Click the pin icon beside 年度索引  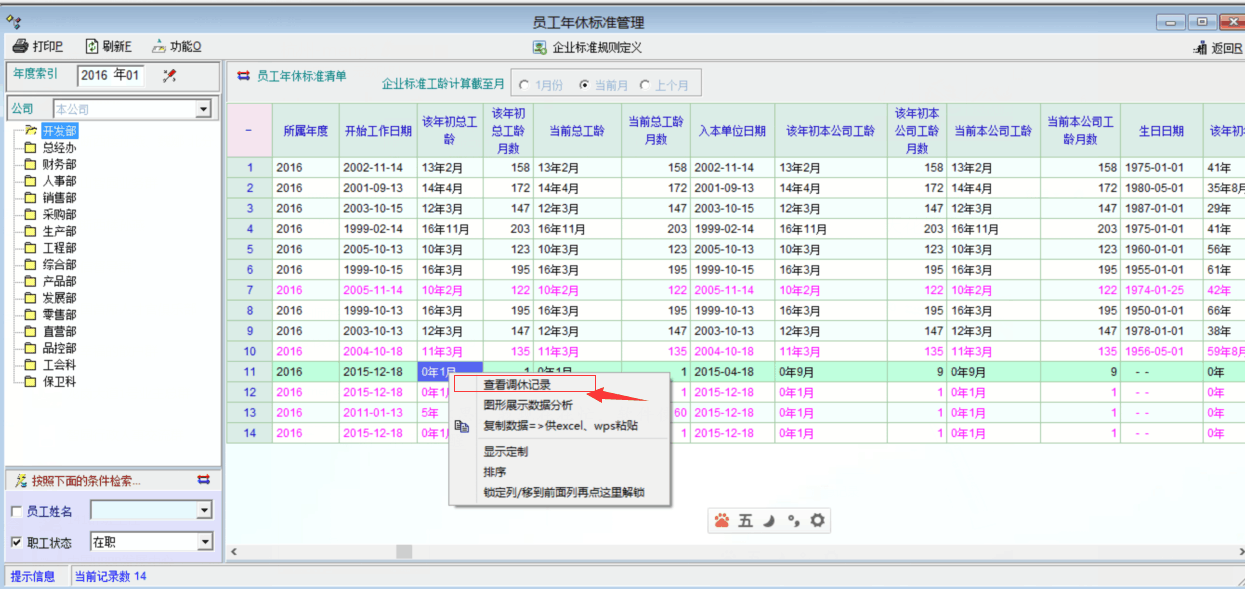pos(169,75)
